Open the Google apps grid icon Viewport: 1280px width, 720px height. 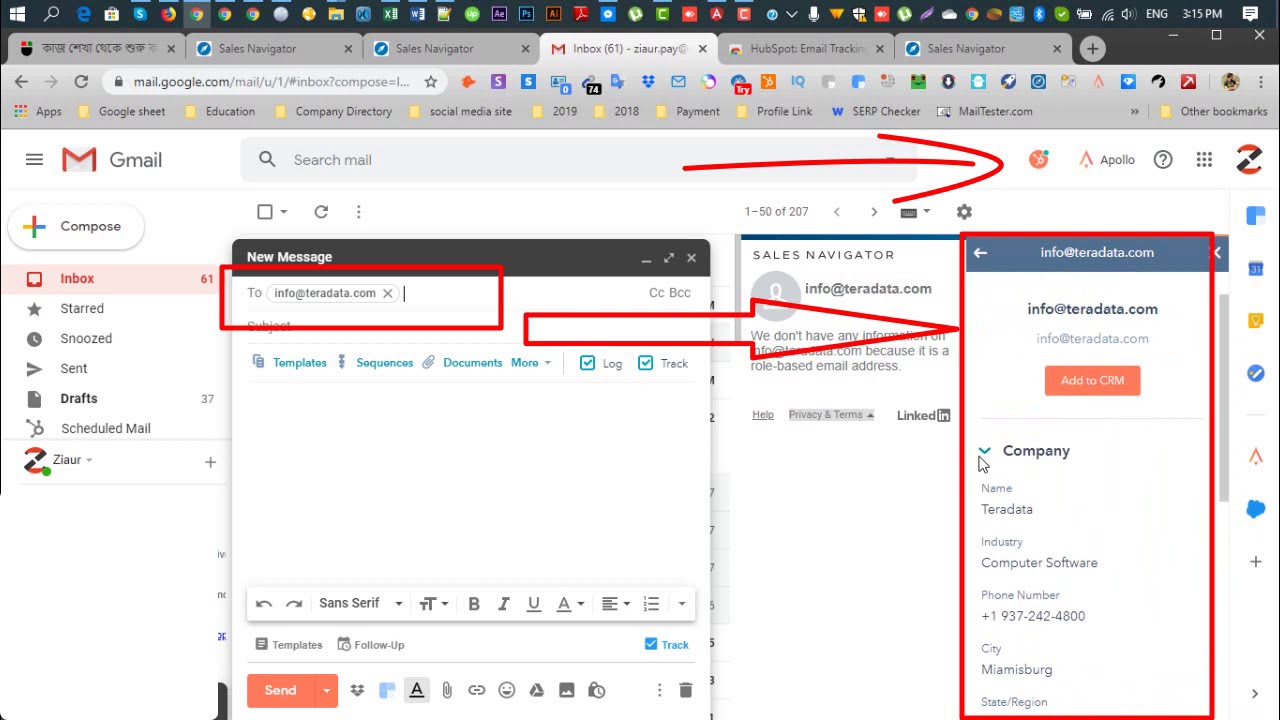point(1204,160)
